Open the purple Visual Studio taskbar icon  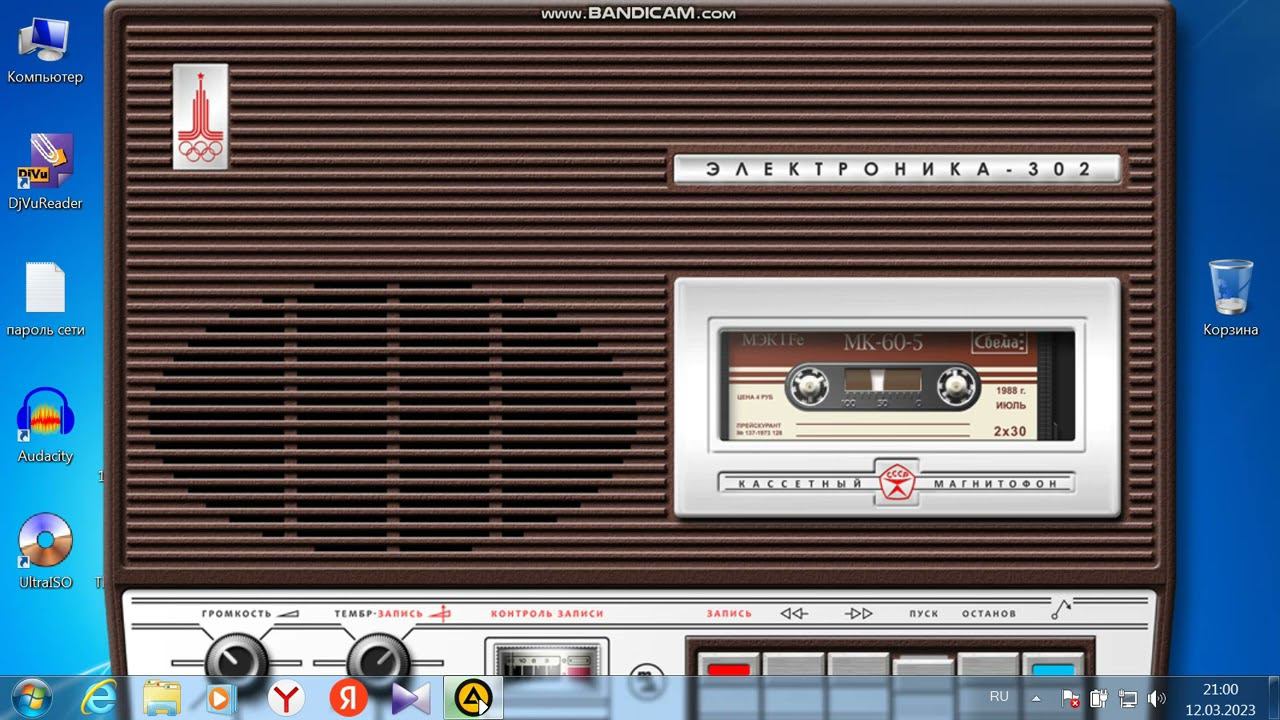411,698
